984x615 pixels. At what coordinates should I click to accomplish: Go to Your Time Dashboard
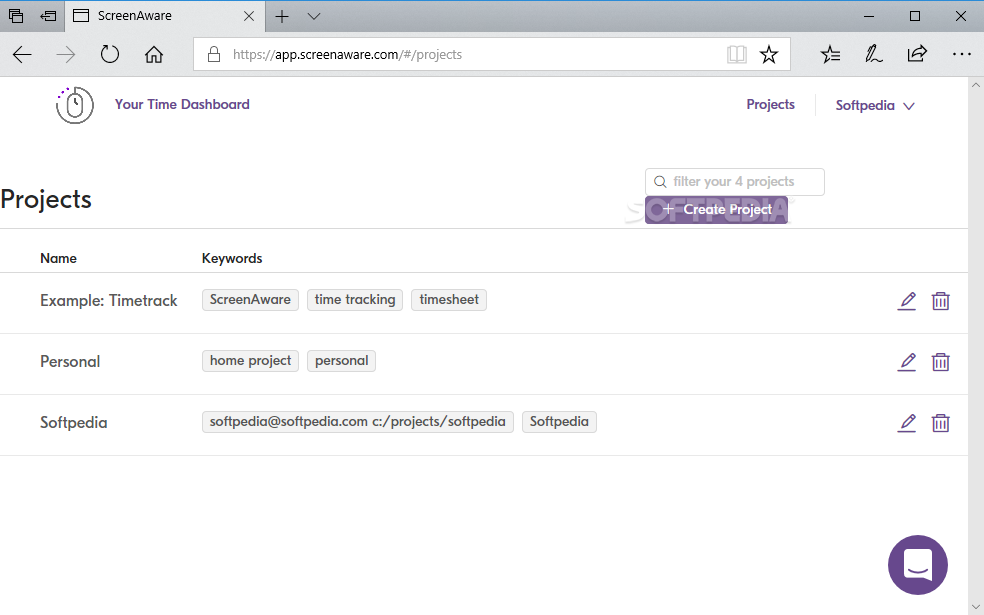(182, 105)
